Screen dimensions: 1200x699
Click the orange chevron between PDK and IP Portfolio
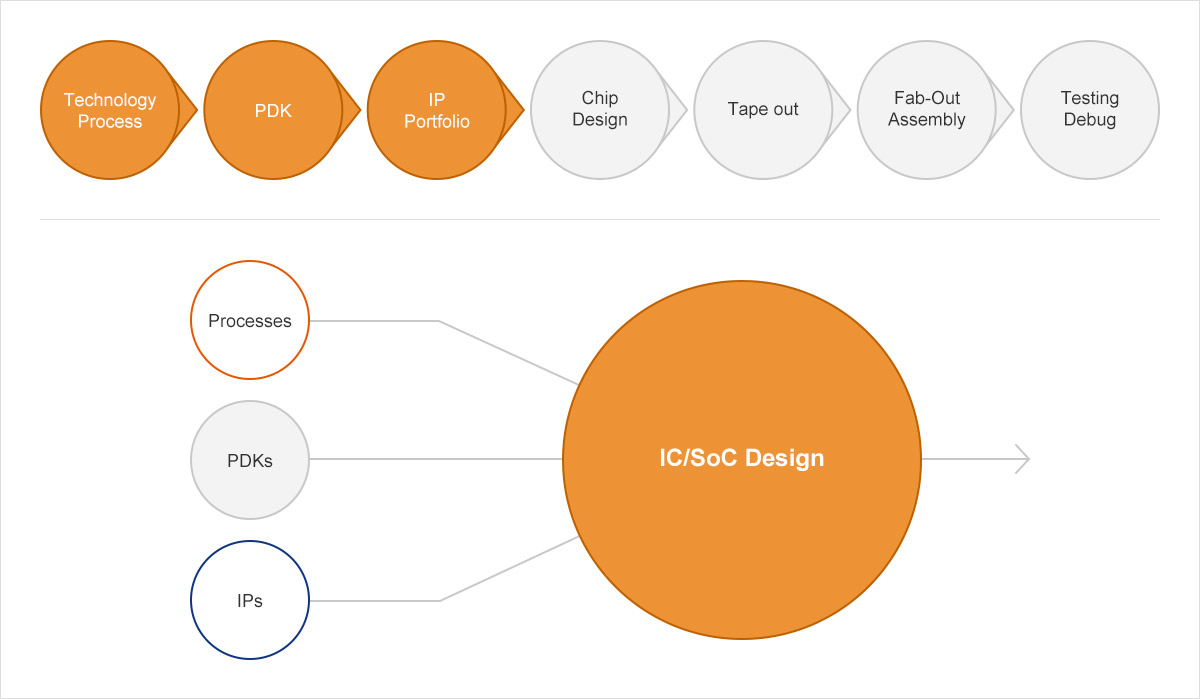coord(351,110)
